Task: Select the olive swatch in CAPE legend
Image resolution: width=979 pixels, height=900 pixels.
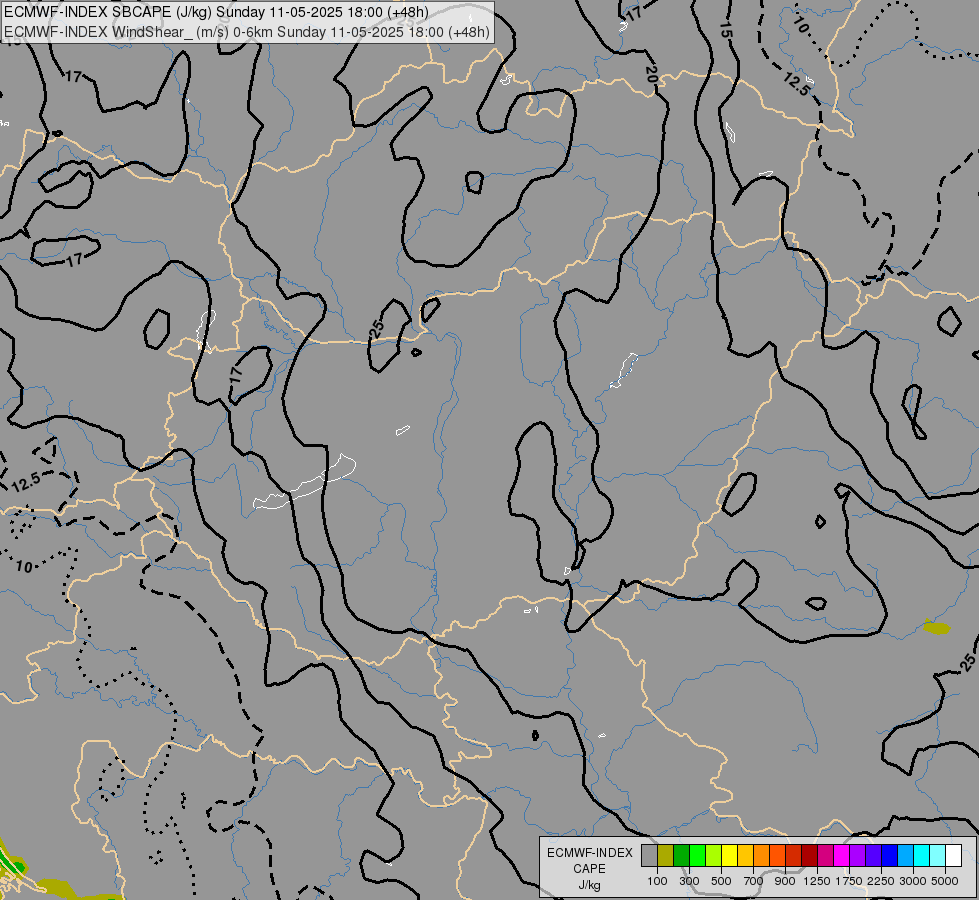Action: point(665,856)
